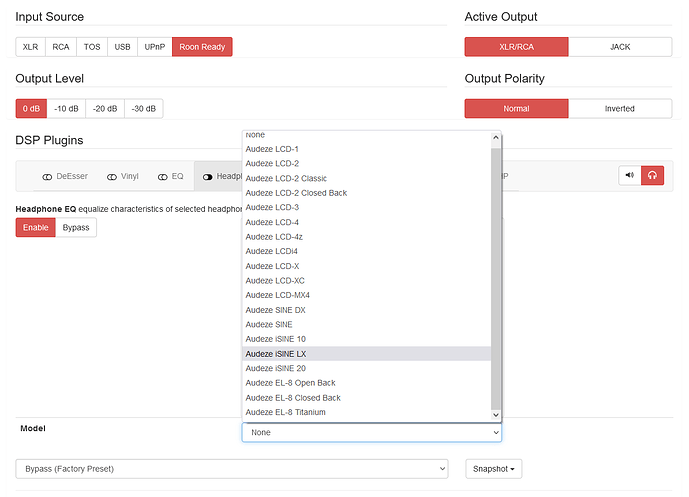This screenshot has height=497, width=689.
Task: Click the model list scrollbar thumb
Action: (x=496, y=278)
